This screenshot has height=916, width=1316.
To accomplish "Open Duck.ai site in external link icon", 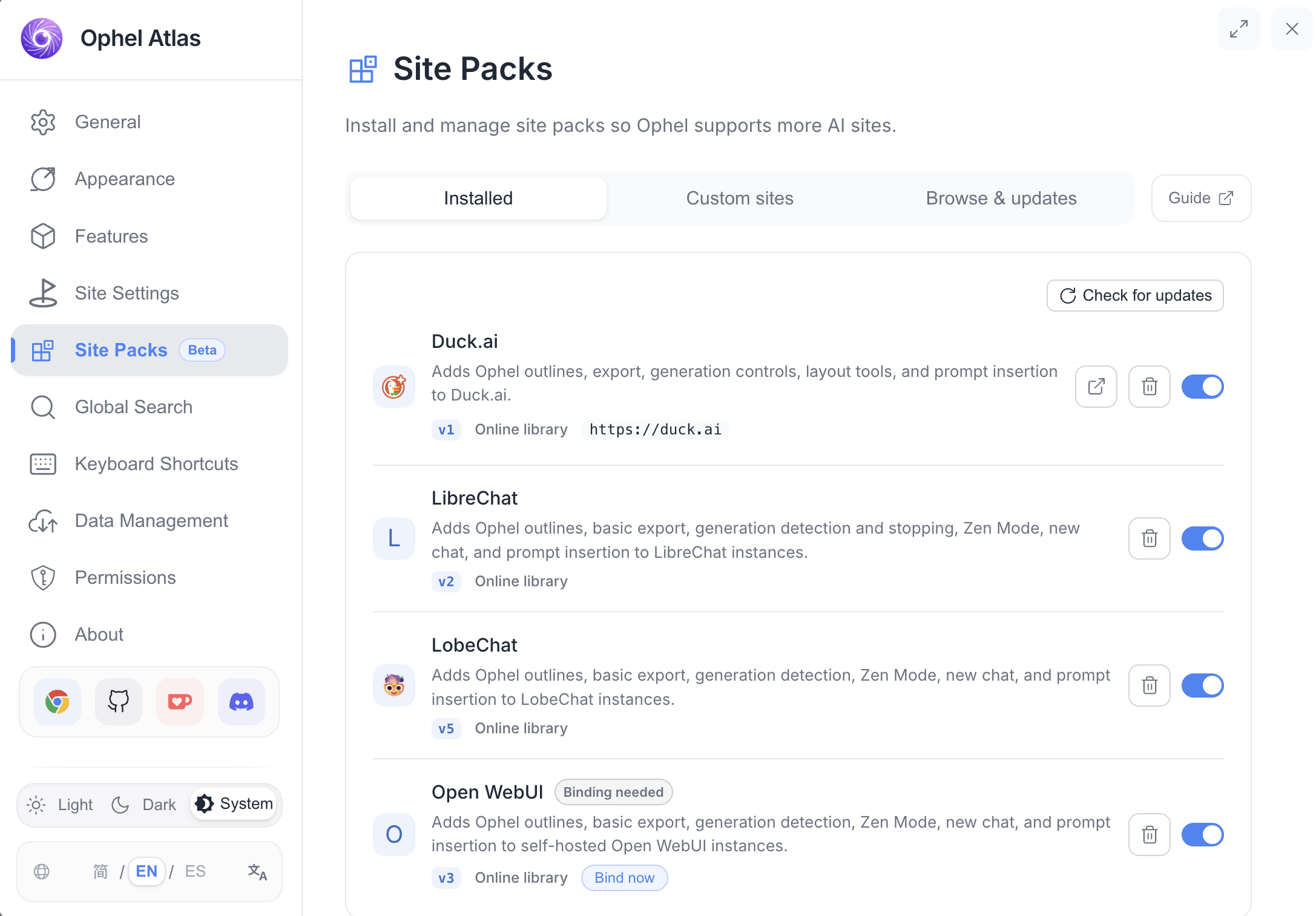I will (1096, 387).
